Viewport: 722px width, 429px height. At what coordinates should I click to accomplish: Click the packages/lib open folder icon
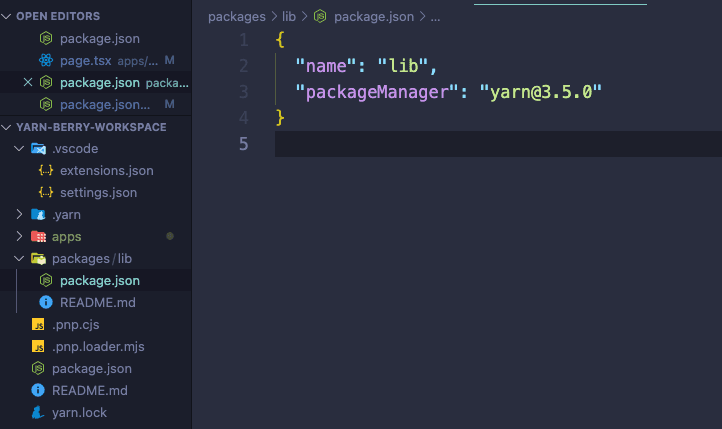38,258
